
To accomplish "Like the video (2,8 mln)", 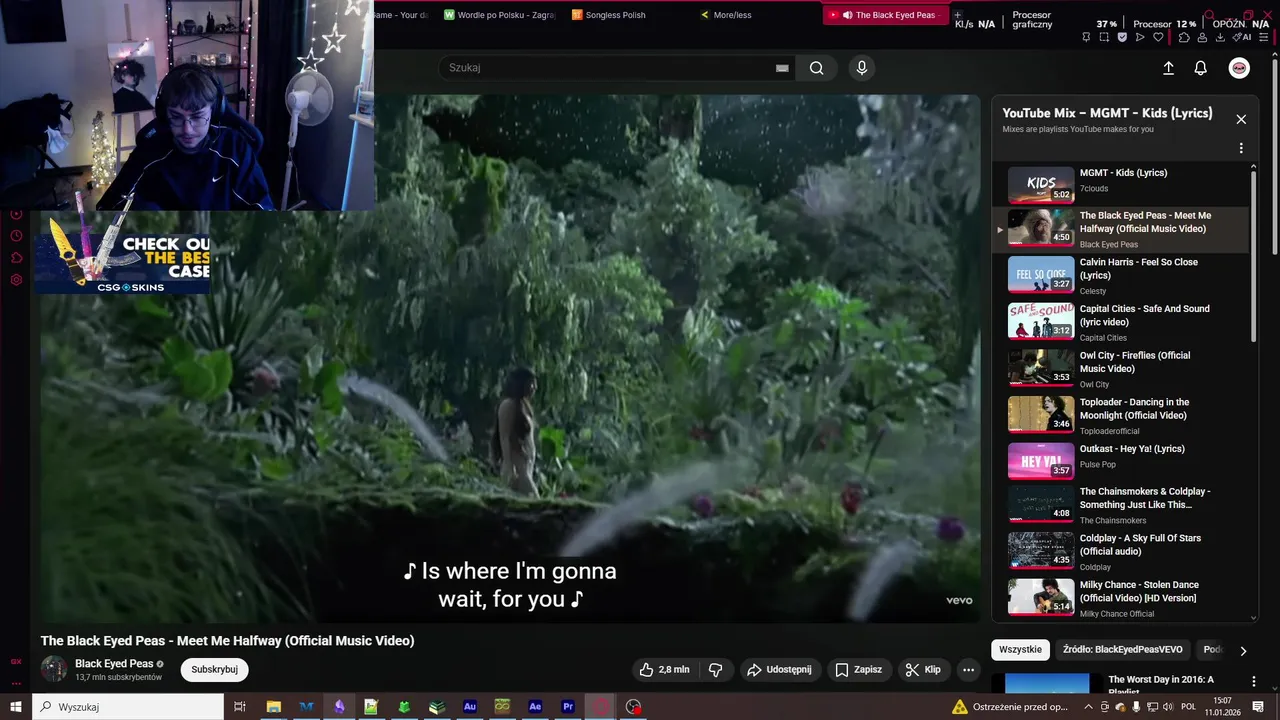I will [x=664, y=670].
